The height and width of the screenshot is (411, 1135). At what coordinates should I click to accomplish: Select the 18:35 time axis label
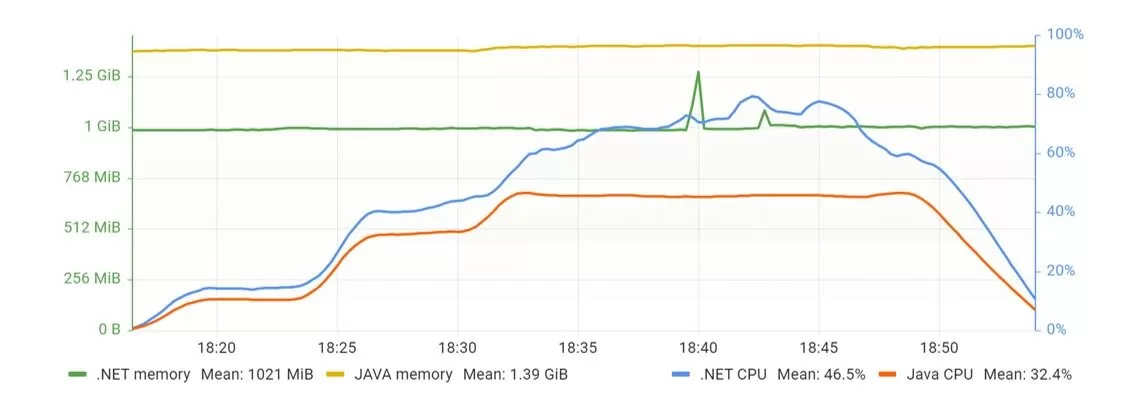[x=578, y=348]
